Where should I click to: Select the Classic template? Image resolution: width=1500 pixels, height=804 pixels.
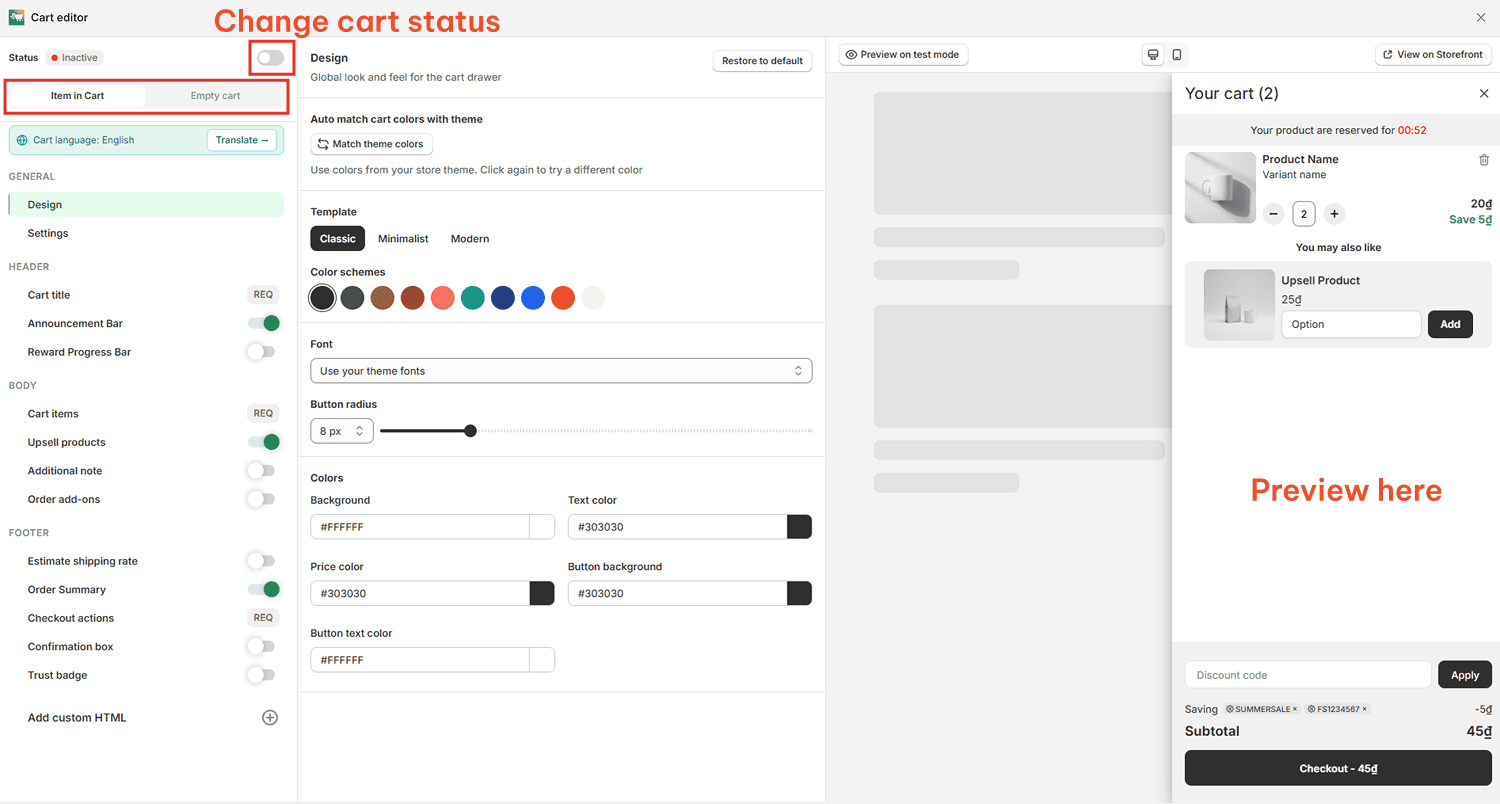pyautogui.click(x=338, y=239)
